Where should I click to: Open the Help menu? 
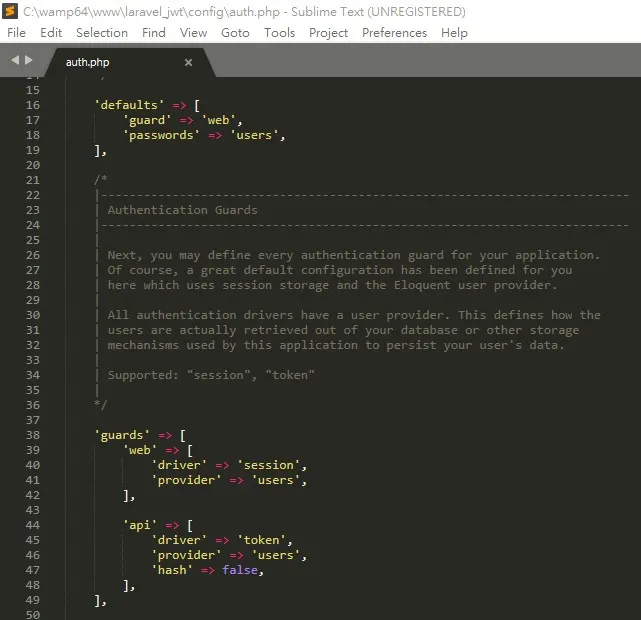coord(454,33)
